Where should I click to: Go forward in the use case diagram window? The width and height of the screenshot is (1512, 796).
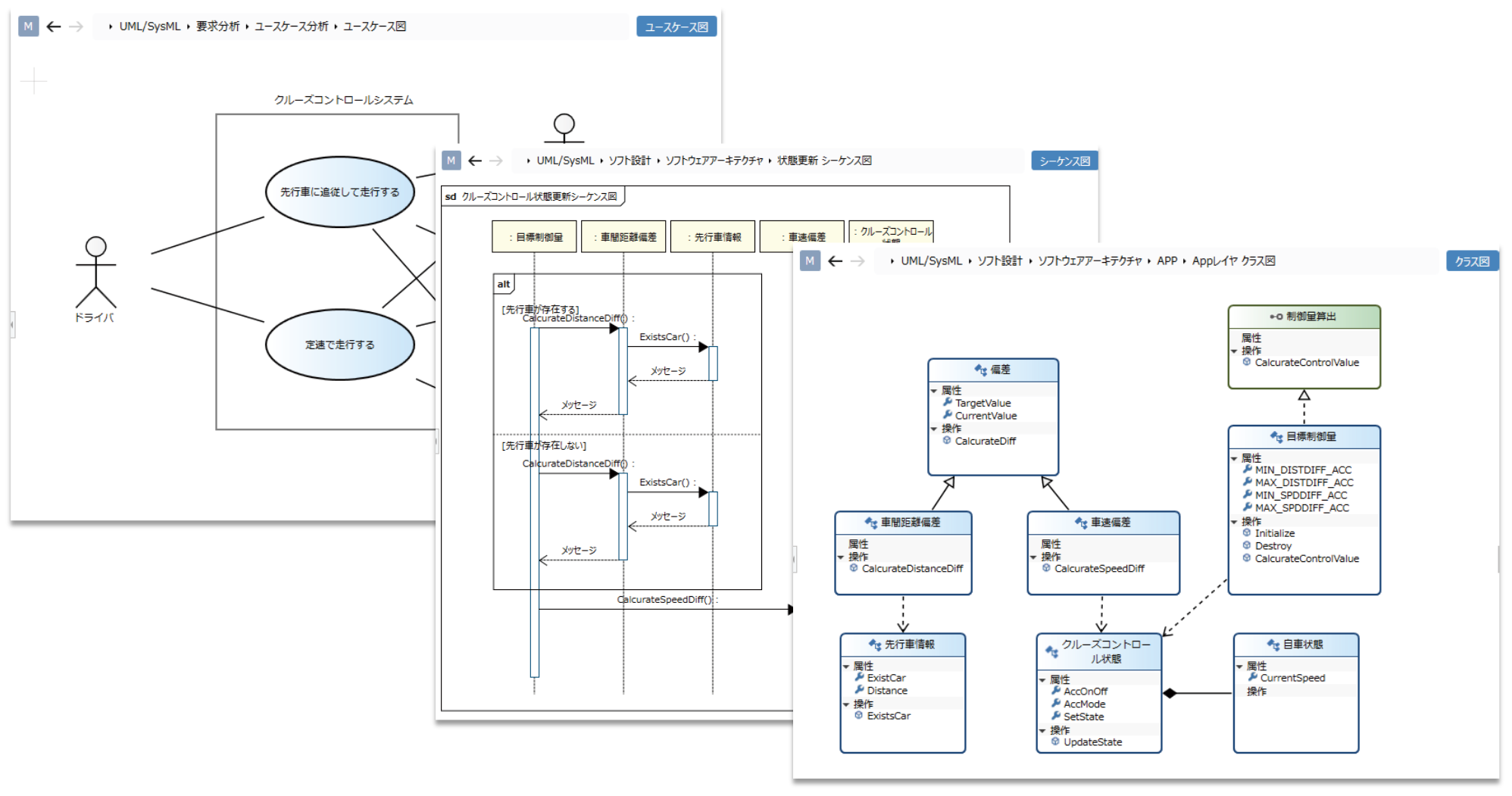tap(76, 27)
